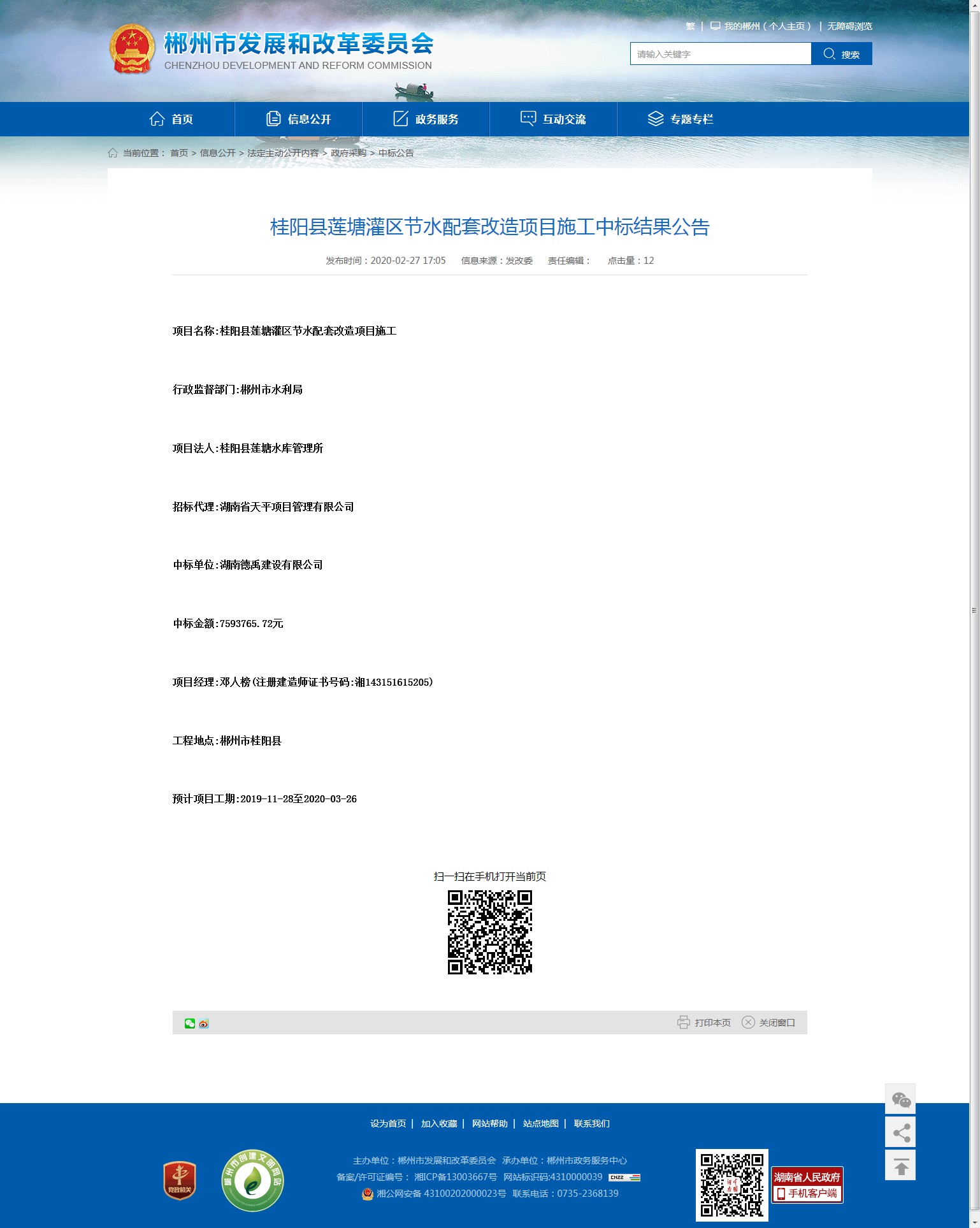Click the national emblem logo in header
Viewport: 980px width, 1228px height.
click(x=132, y=49)
